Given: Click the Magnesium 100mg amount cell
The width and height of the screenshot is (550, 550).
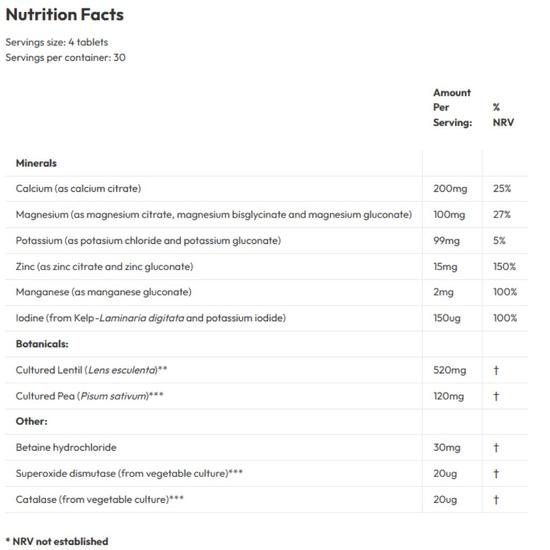Looking at the screenshot, I should point(449,214).
